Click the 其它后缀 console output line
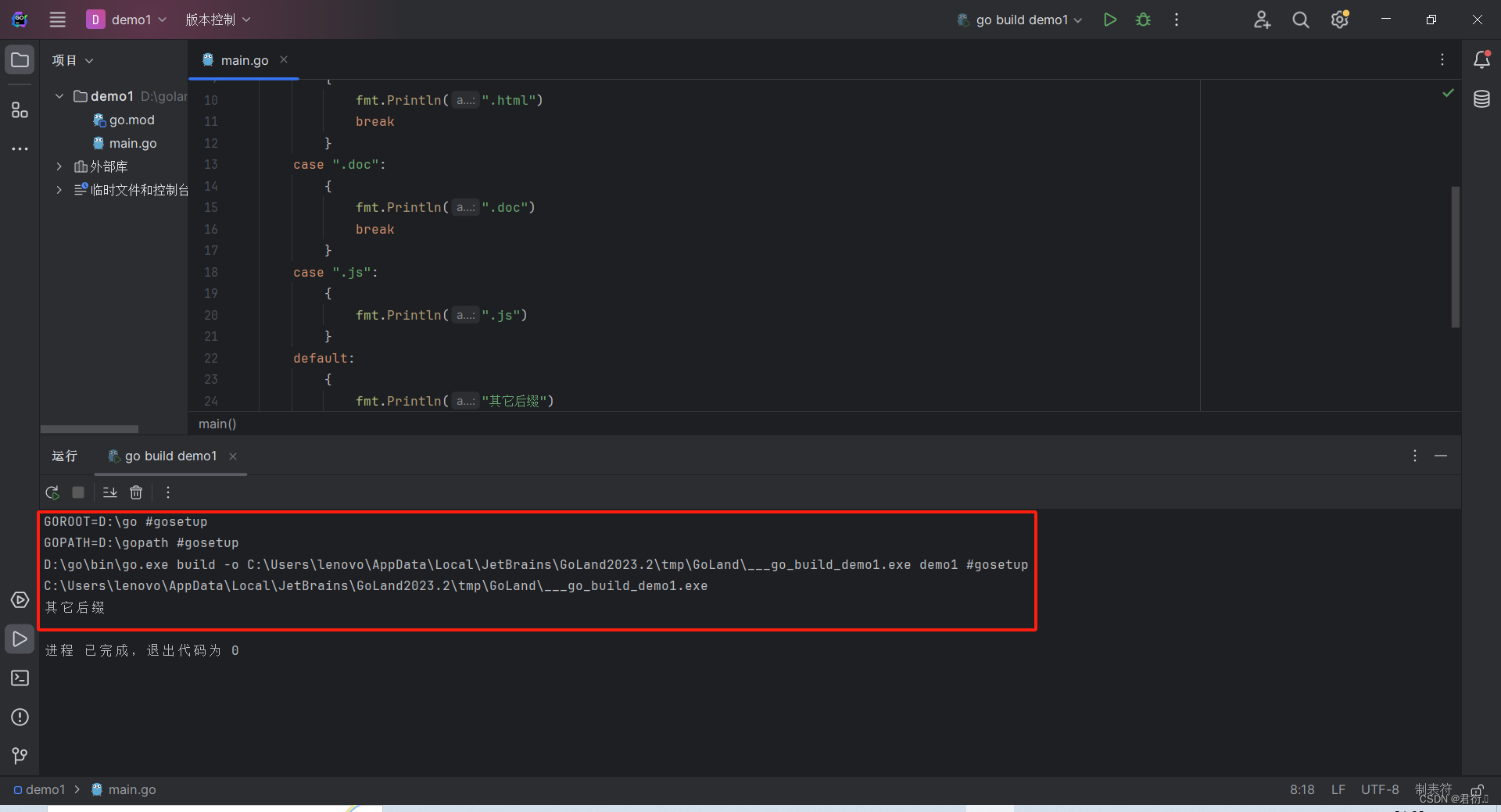1501x812 pixels. 74,607
